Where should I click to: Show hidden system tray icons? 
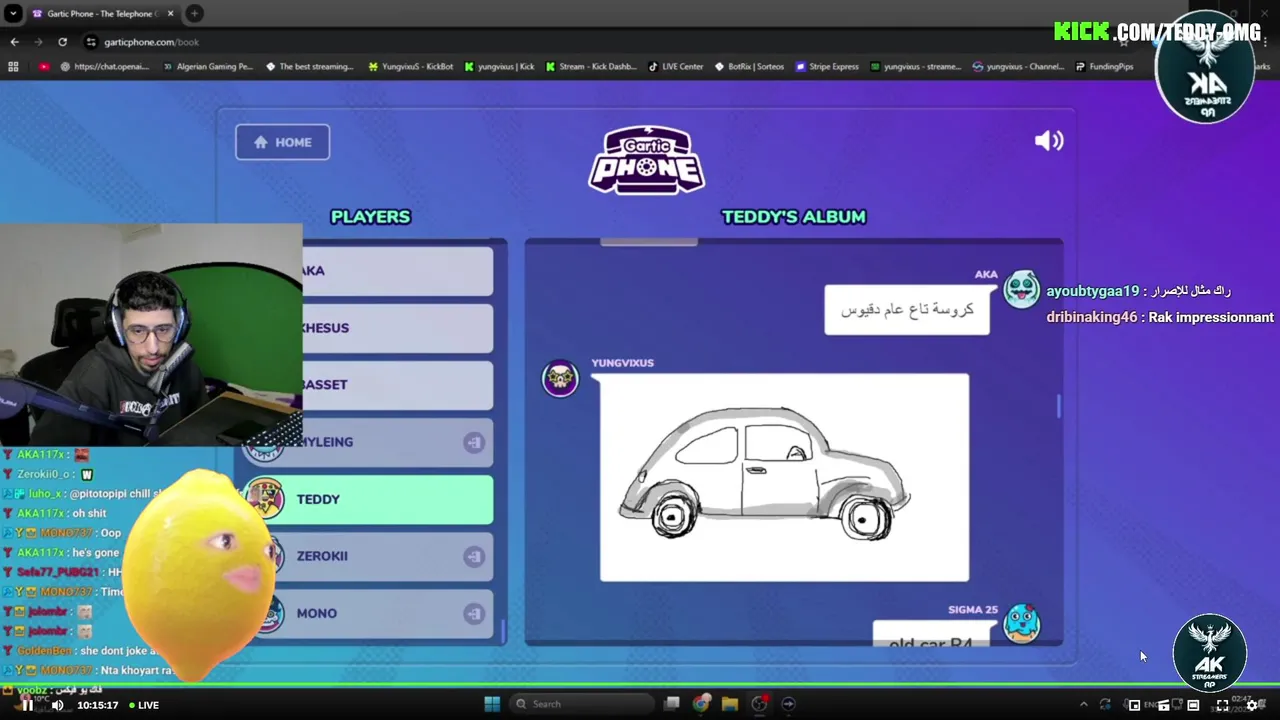(1083, 704)
